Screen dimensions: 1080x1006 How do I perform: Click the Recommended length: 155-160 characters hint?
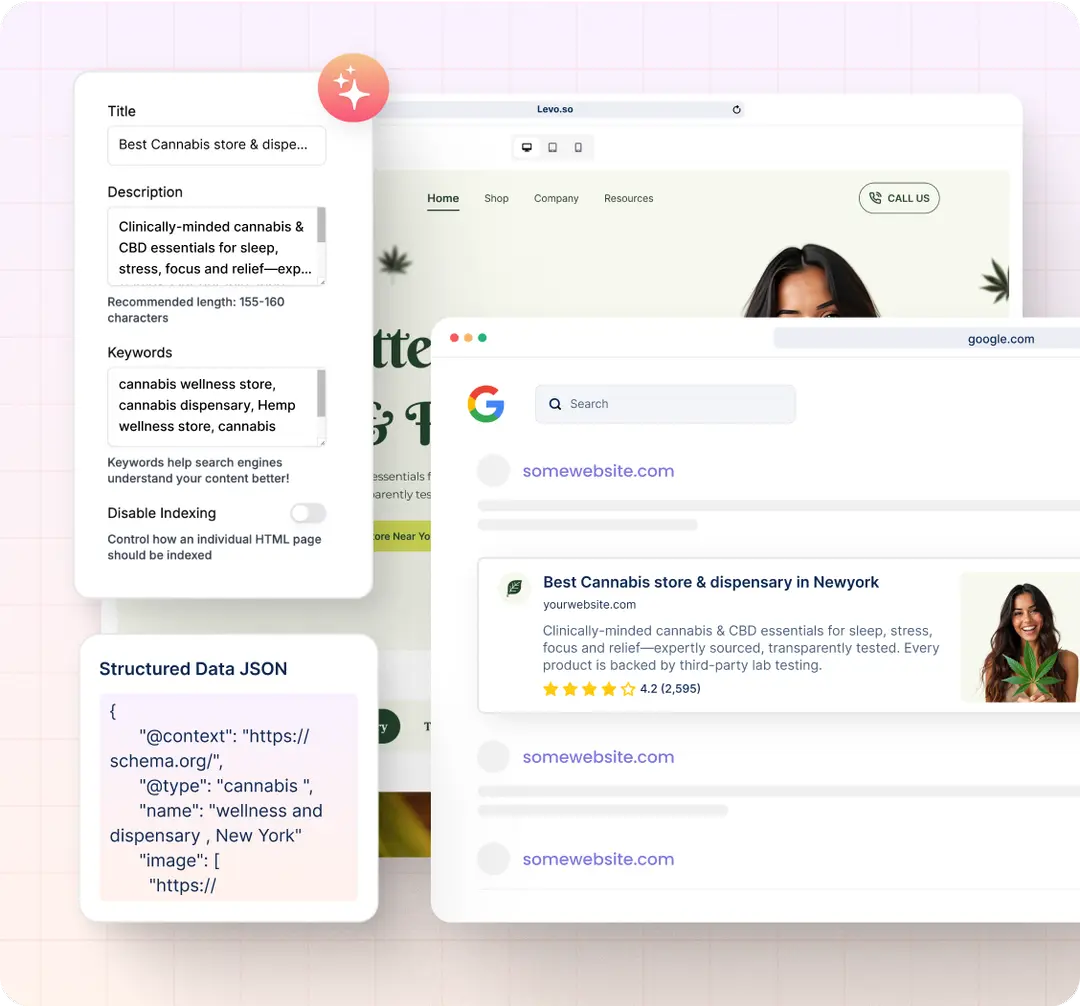(x=196, y=310)
